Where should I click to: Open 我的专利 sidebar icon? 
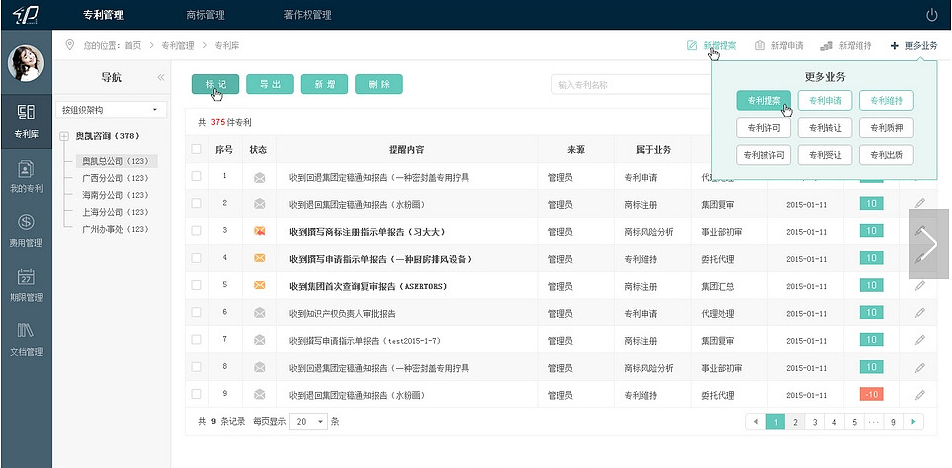pos(26,175)
